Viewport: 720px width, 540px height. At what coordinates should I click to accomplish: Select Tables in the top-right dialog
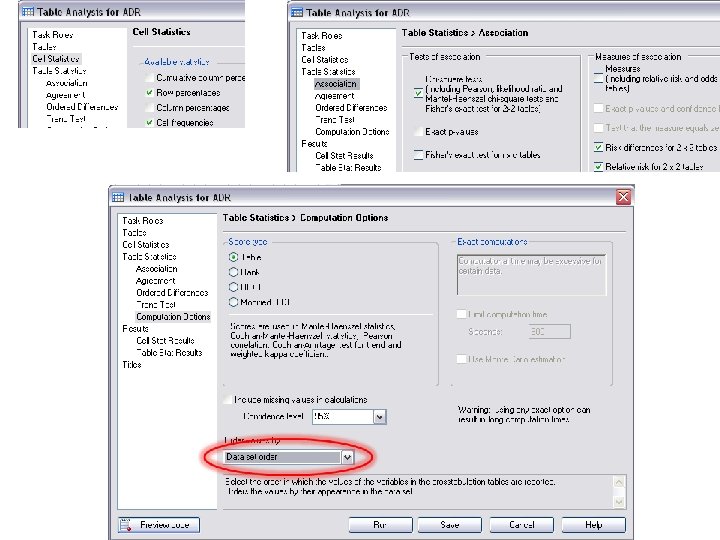coord(313,48)
